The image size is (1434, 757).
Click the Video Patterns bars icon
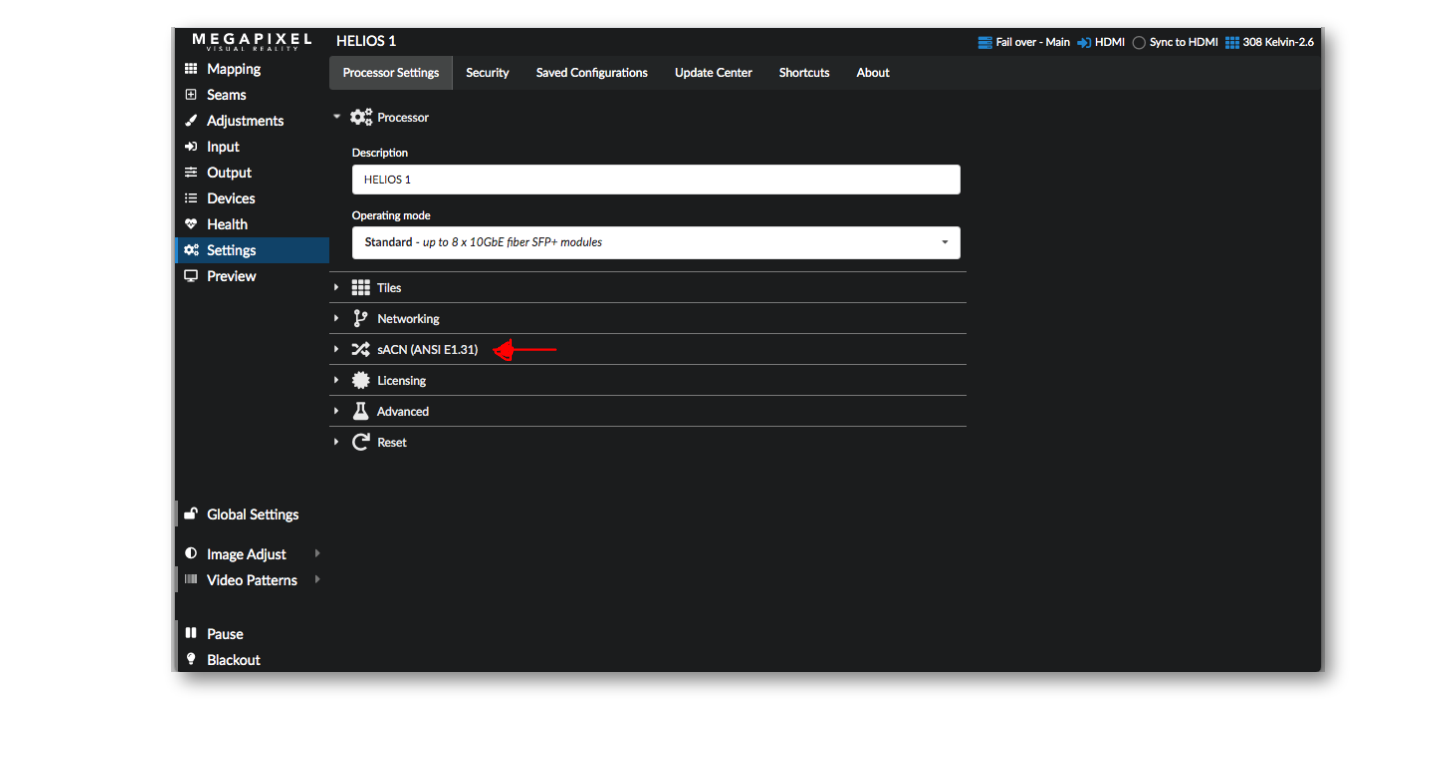point(191,580)
